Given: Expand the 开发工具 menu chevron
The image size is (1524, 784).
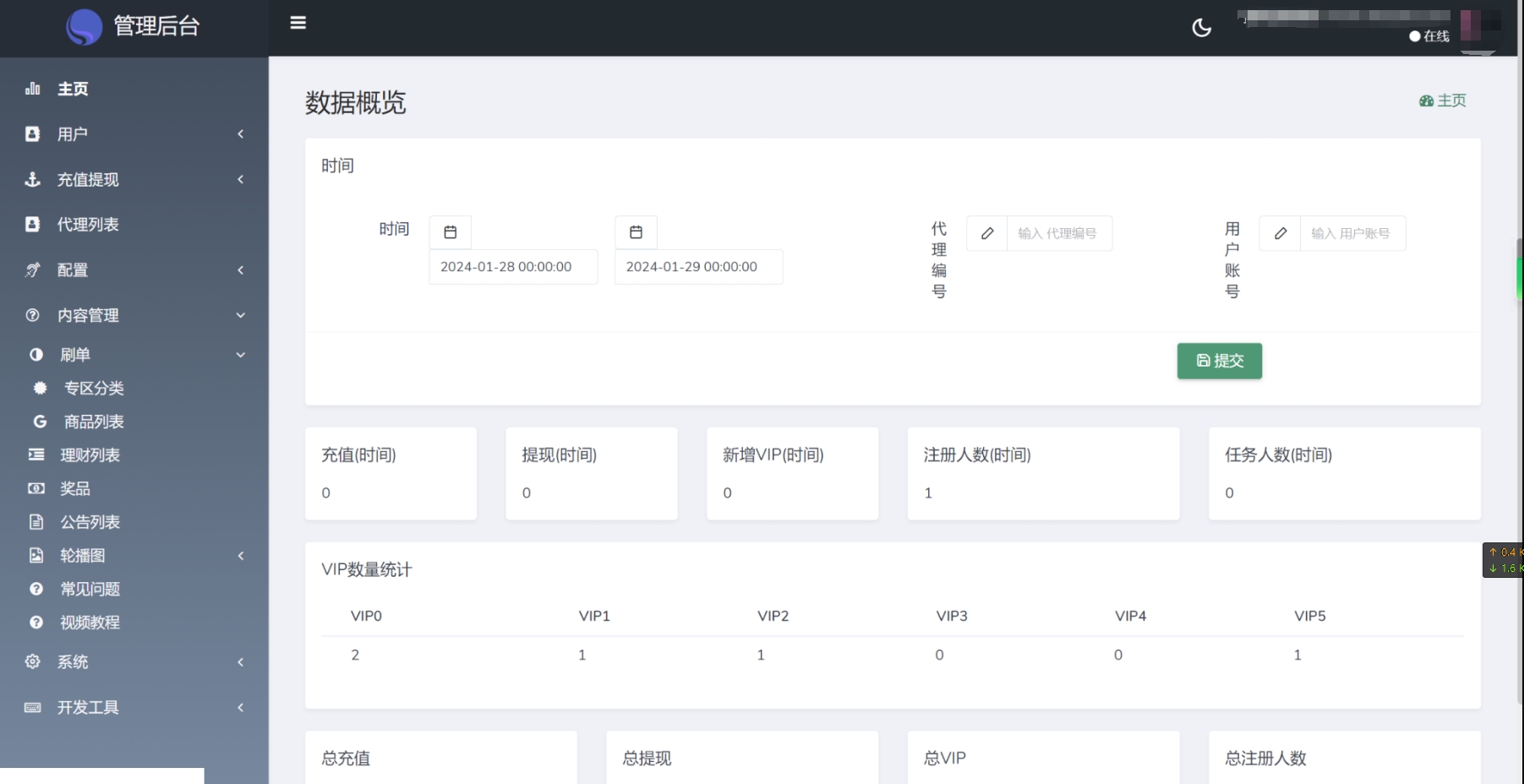Looking at the screenshot, I should pos(240,707).
